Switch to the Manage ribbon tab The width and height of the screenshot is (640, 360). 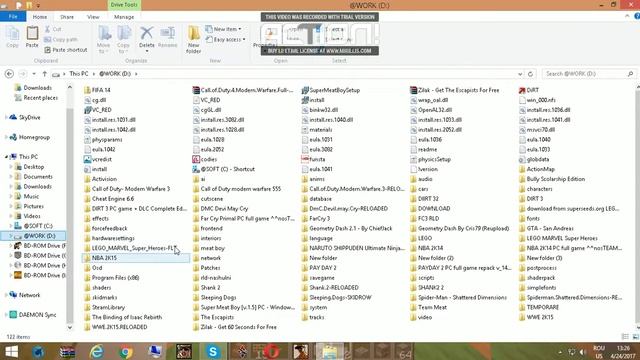[x=124, y=17]
